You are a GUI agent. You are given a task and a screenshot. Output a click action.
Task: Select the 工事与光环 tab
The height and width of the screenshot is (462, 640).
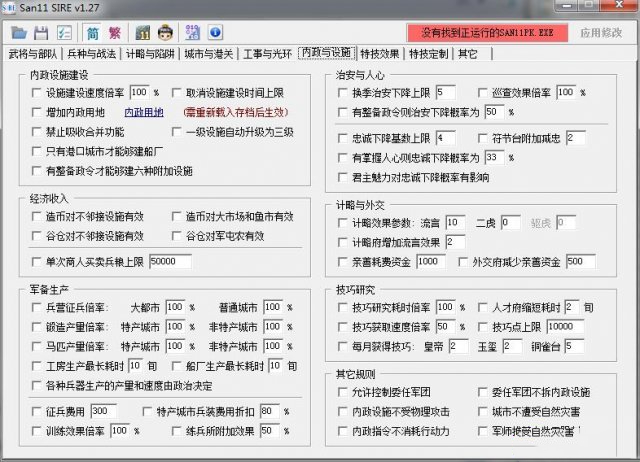click(267, 54)
